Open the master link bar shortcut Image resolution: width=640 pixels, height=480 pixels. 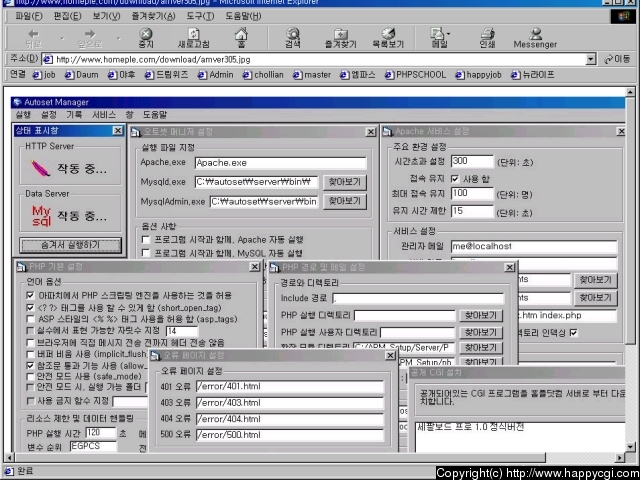click(312, 75)
